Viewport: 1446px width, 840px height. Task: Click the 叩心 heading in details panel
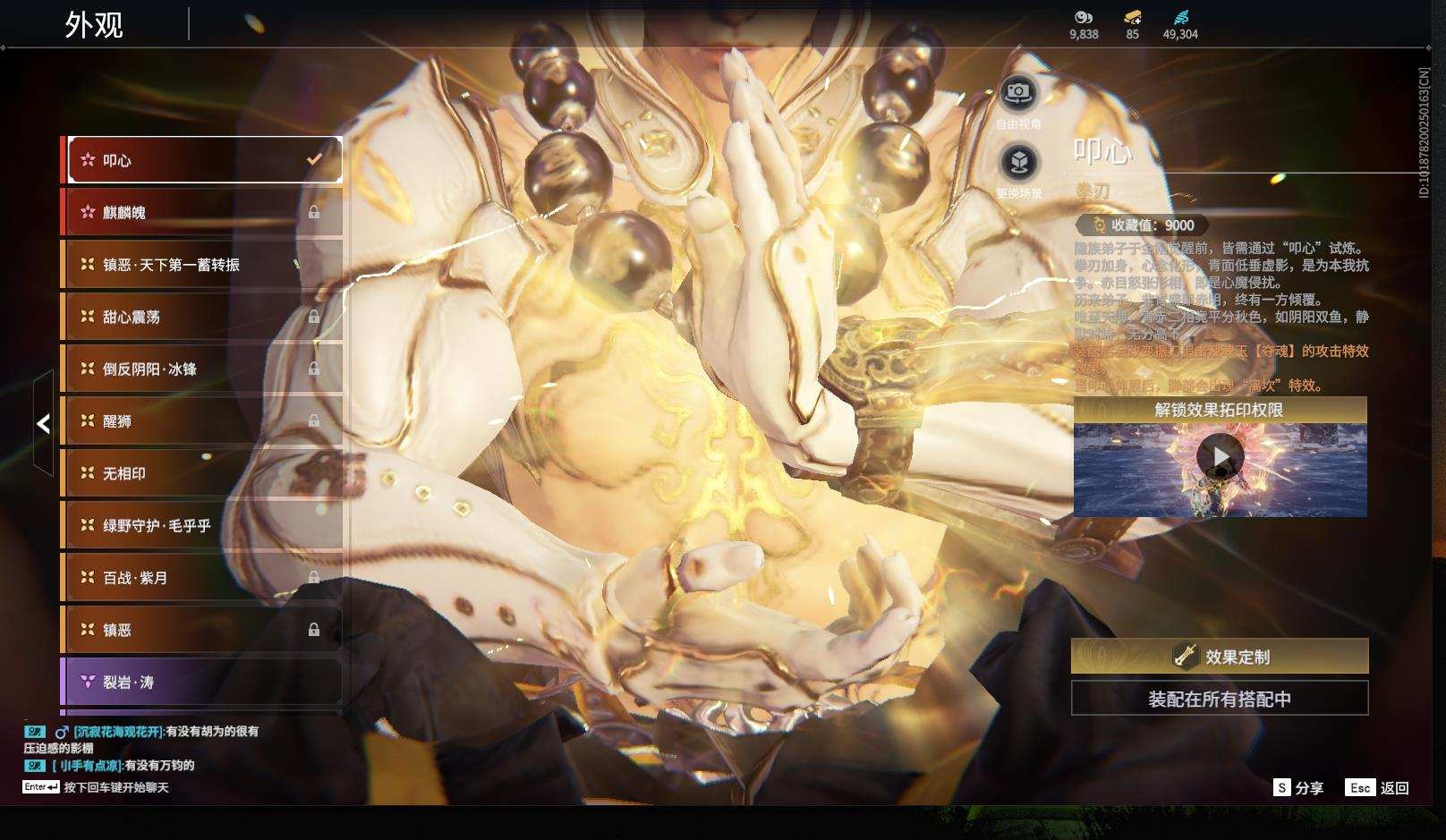pos(1103,151)
